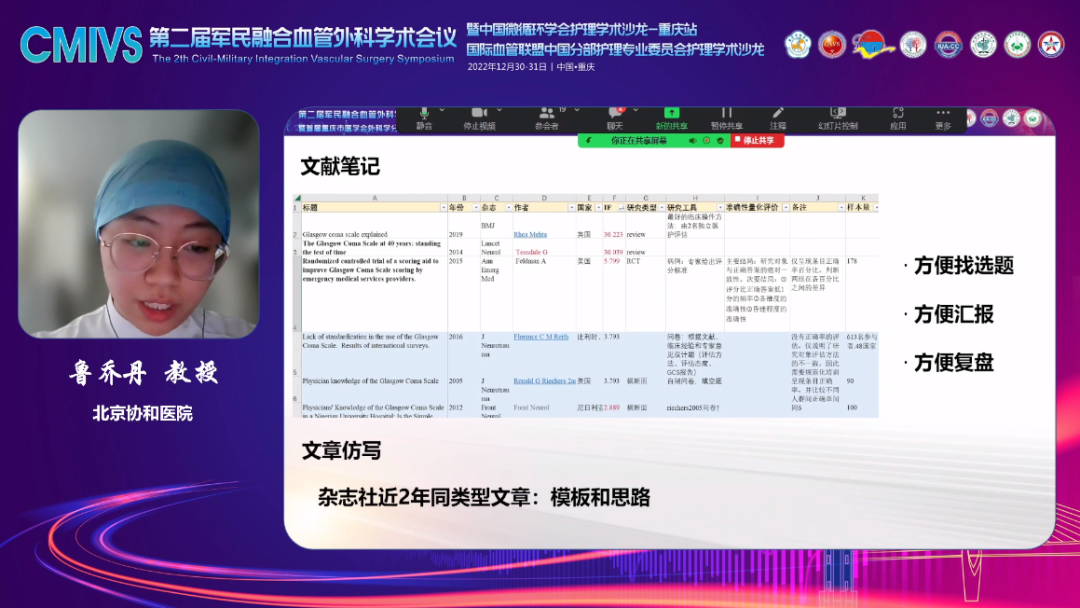Open the annotate pencil tool
Screen dimensions: 1080x608
point(778,118)
